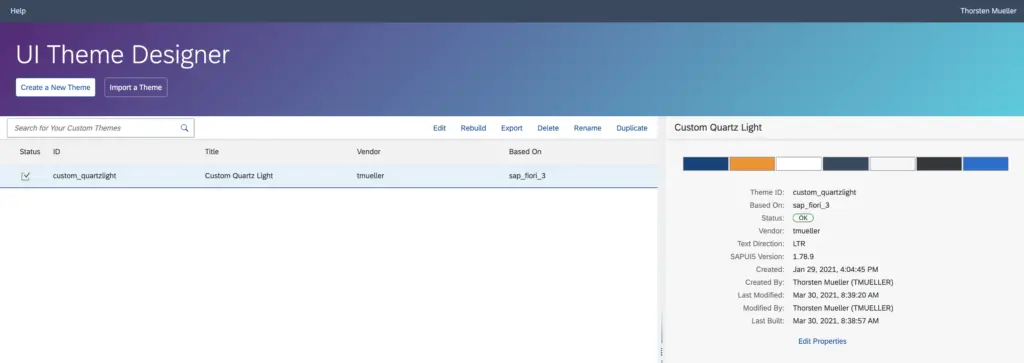
Task: Click the white color swatch next to orange
Action: tap(799, 164)
